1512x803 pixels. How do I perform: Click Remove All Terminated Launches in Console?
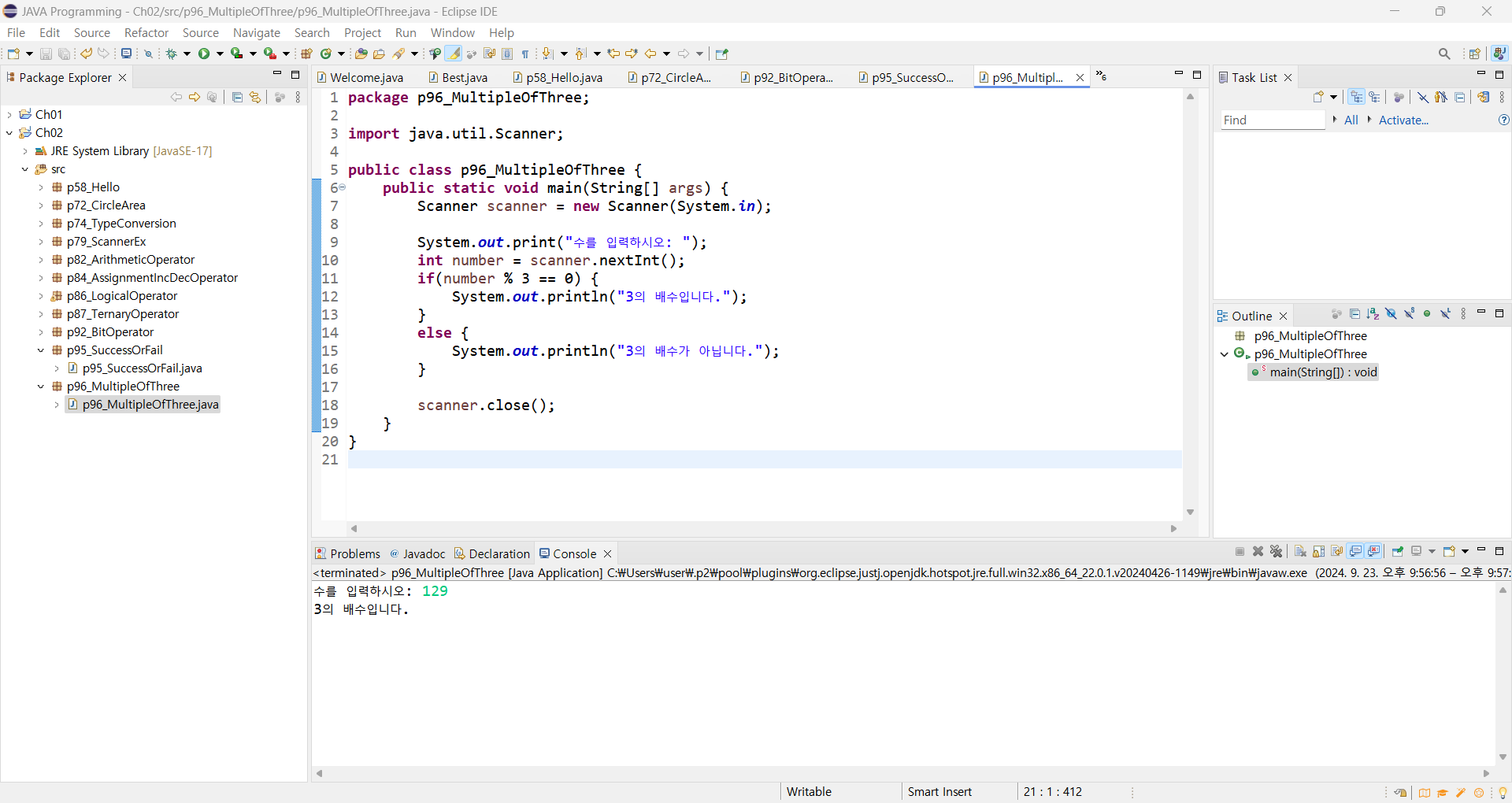[x=1277, y=551]
